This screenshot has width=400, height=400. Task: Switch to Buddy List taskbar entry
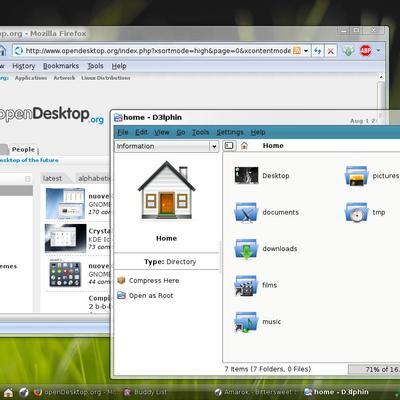(145, 392)
